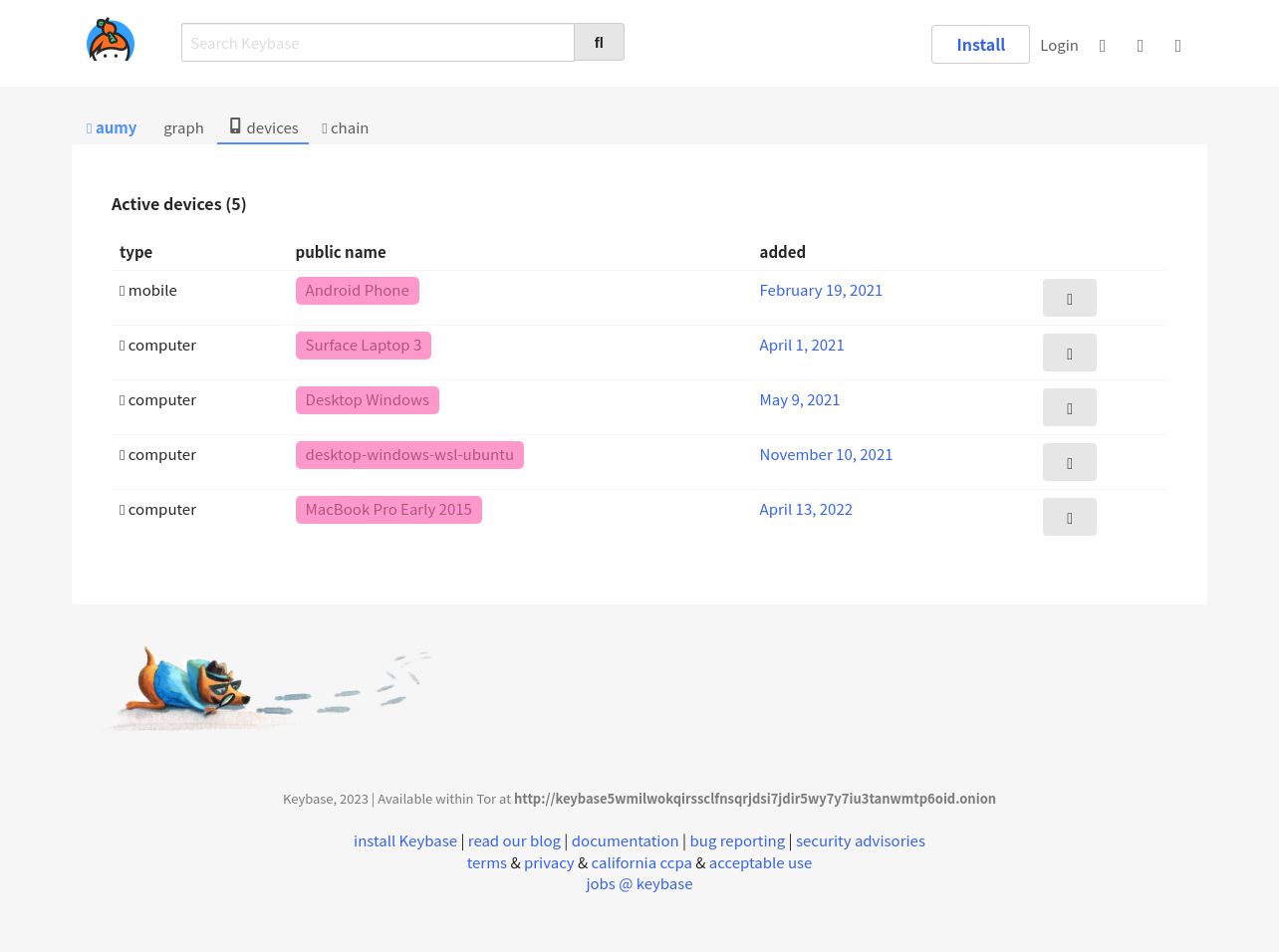The height and width of the screenshot is (952, 1279).
Task: Focus the Search Keybase input field
Action: tap(378, 43)
